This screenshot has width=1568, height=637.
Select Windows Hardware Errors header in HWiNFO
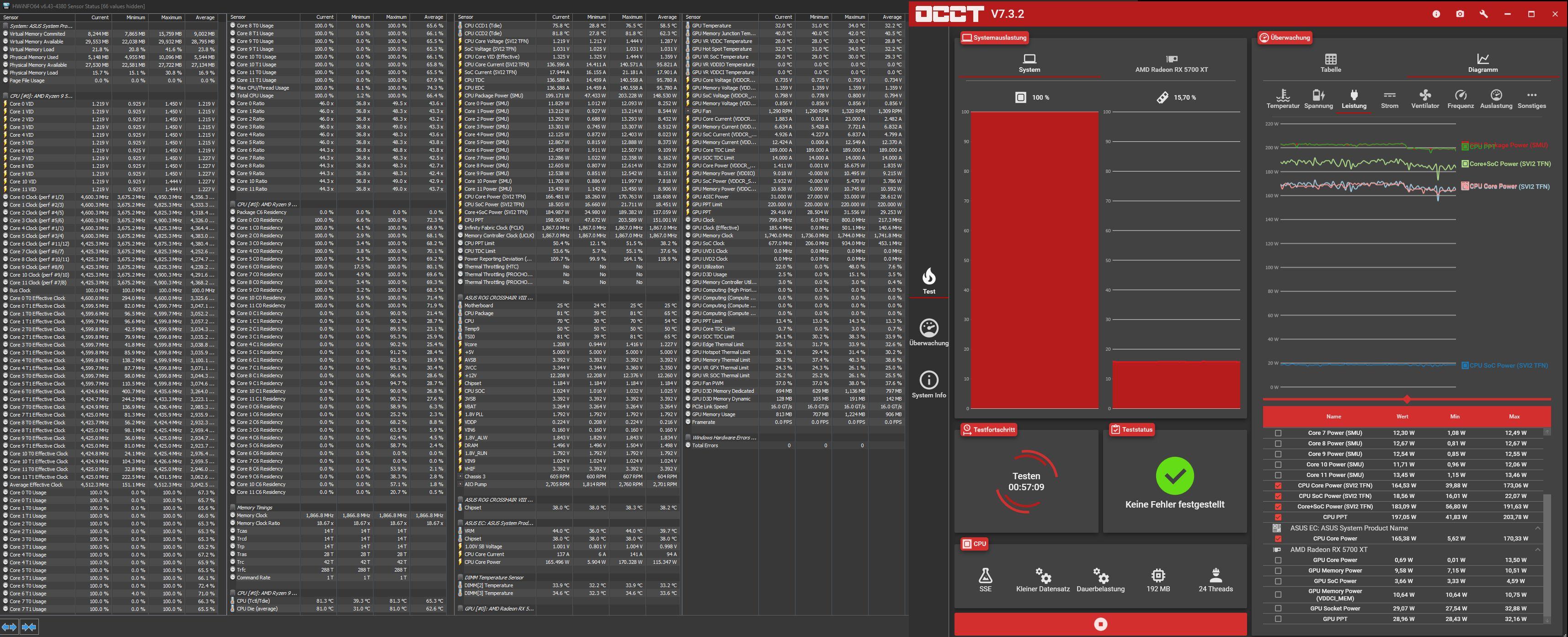795,437
